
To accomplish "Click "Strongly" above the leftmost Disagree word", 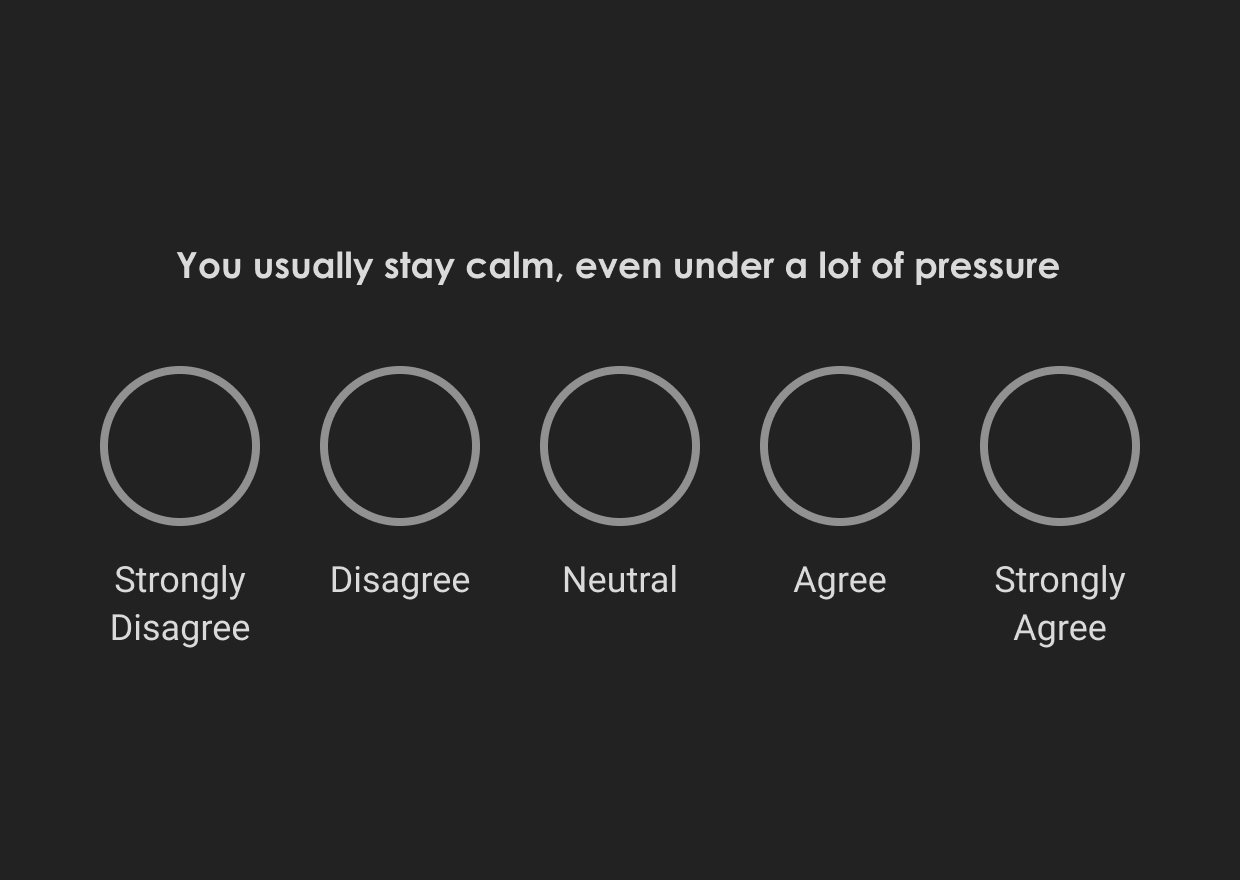I will (180, 580).
